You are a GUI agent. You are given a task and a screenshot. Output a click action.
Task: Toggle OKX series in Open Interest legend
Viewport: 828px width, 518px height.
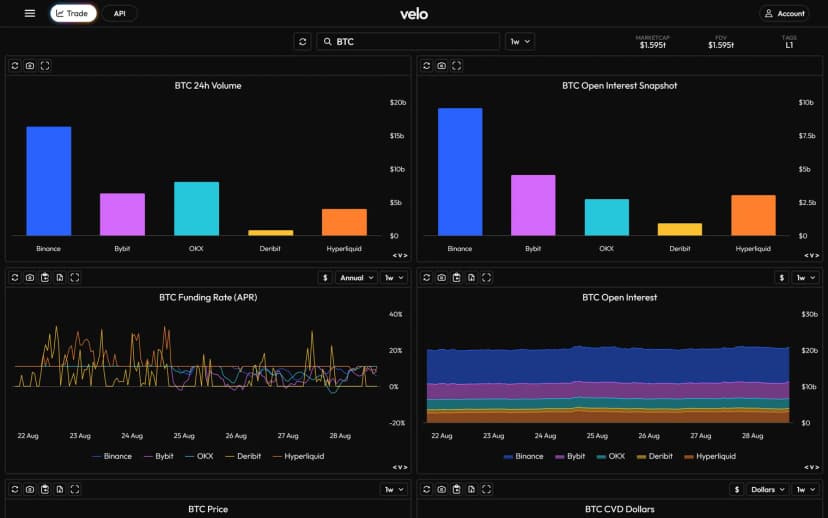click(x=610, y=456)
